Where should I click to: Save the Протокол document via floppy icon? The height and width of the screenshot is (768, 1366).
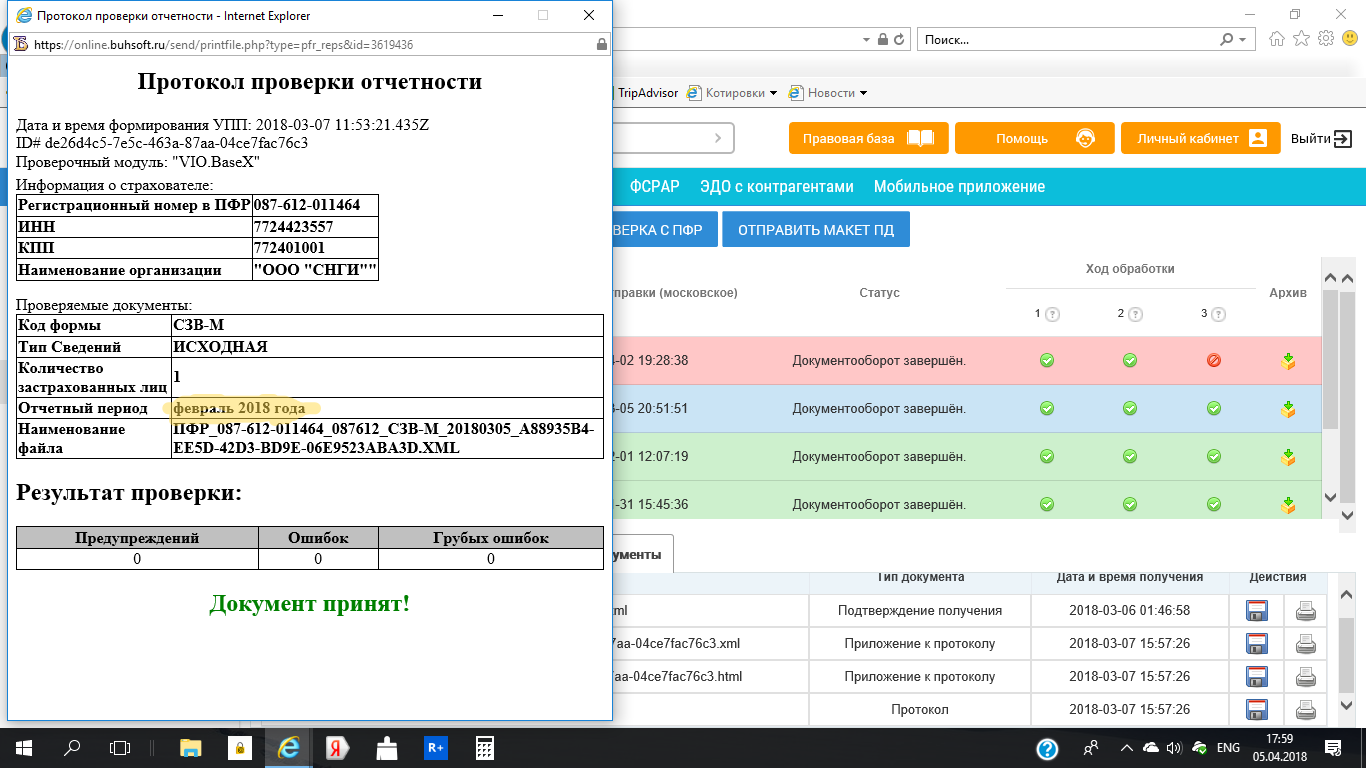1256,710
